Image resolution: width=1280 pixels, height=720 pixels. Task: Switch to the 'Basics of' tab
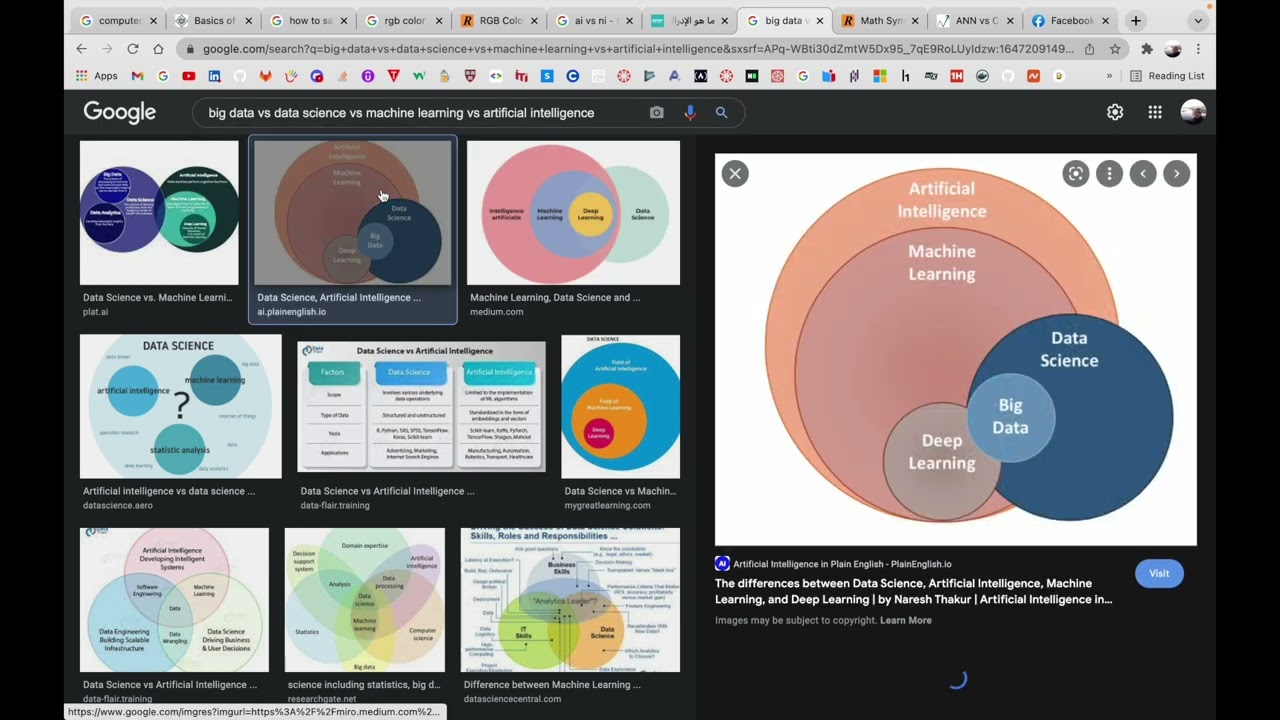point(214,20)
